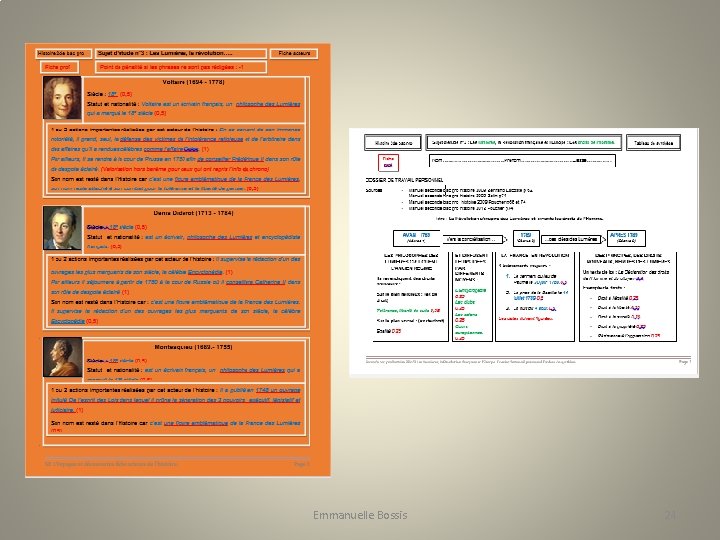The width and height of the screenshot is (720, 540).
Task: Click the author name 'Emmanuelle Bossis'
Action: pos(360,515)
